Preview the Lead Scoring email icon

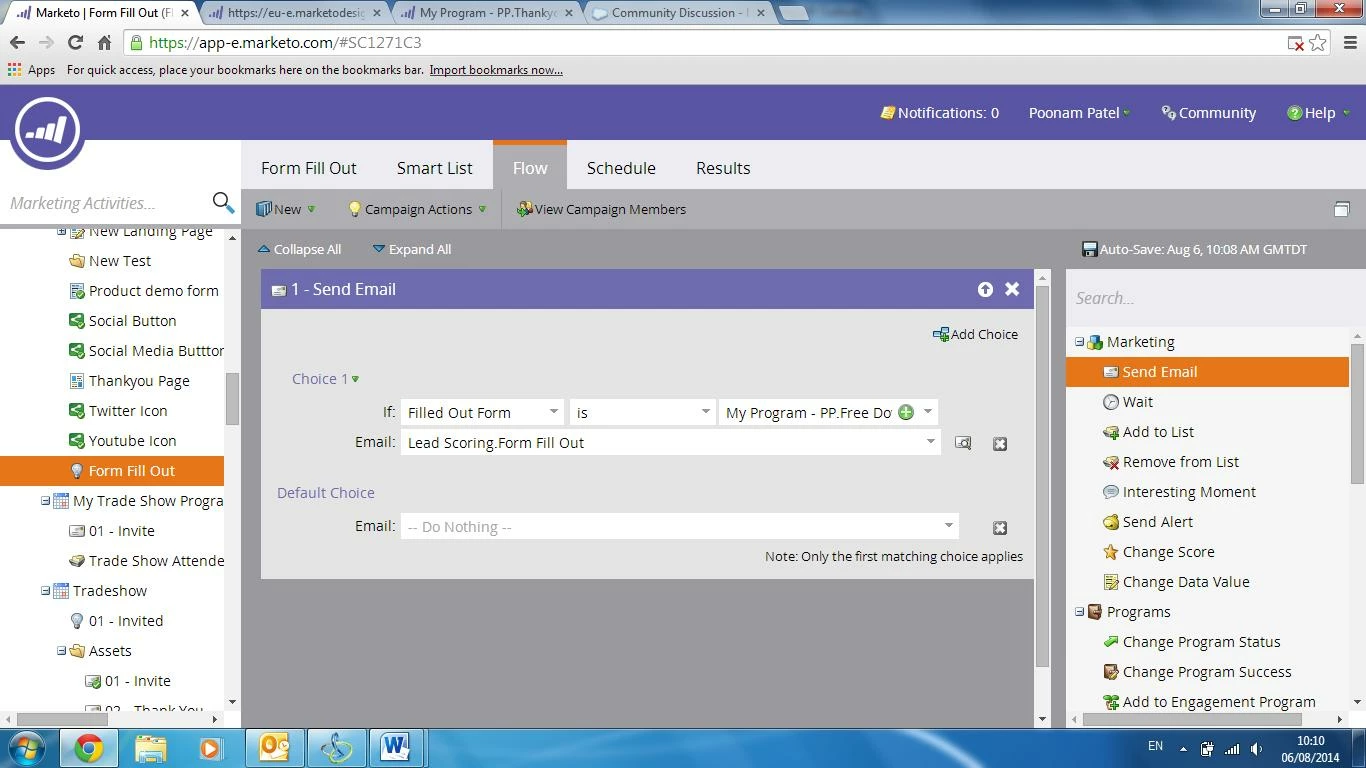click(963, 443)
